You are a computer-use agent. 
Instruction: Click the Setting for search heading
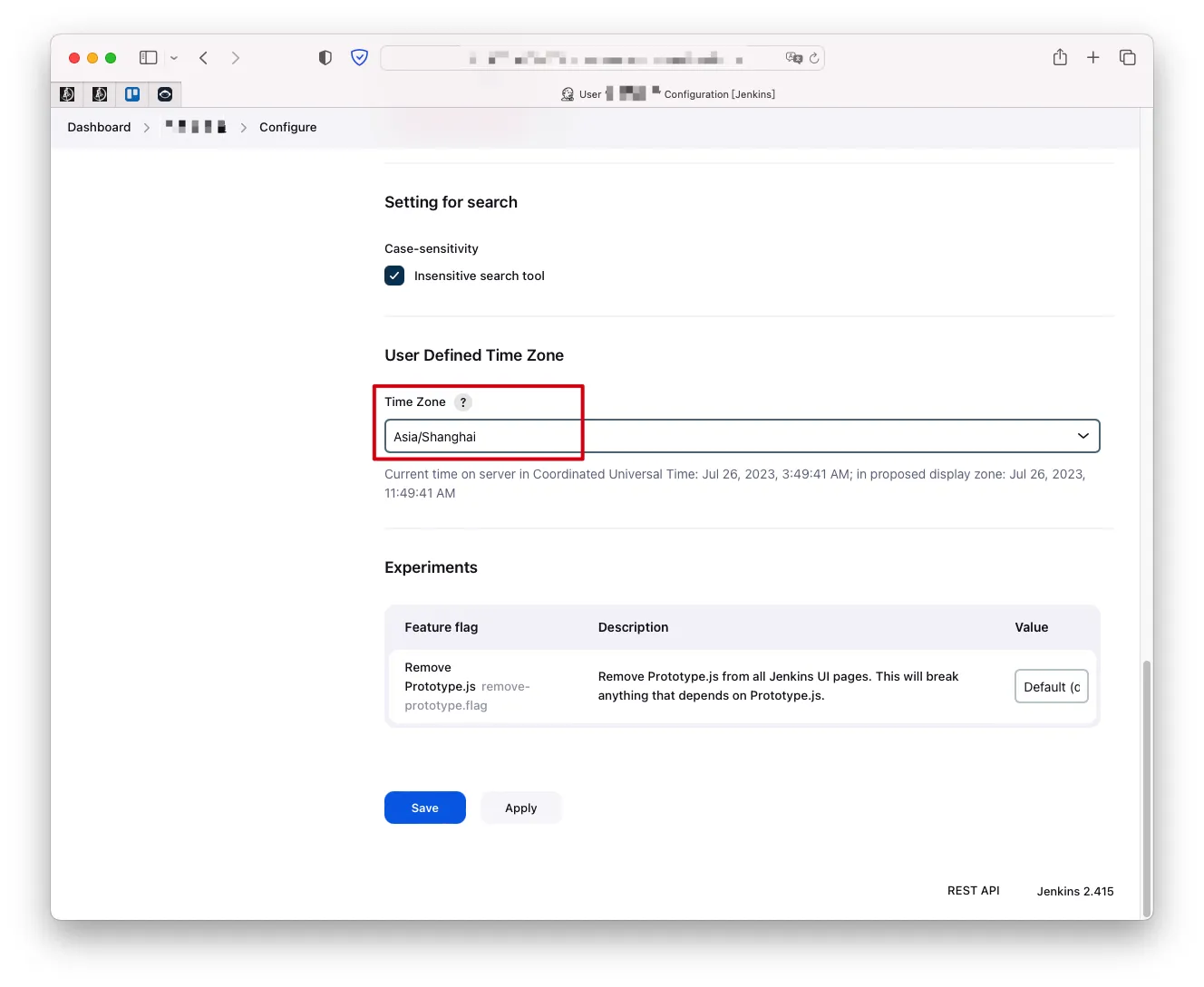[x=451, y=202]
